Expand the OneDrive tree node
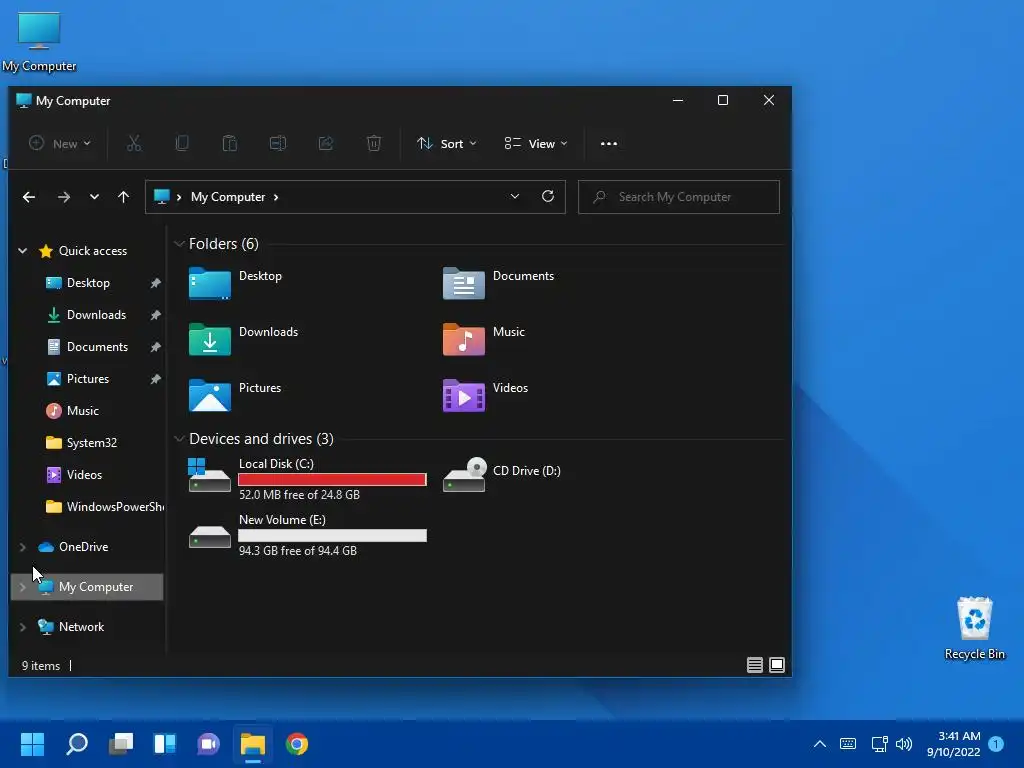Screen dimensions: 1024x768 (x=22, y=547)
